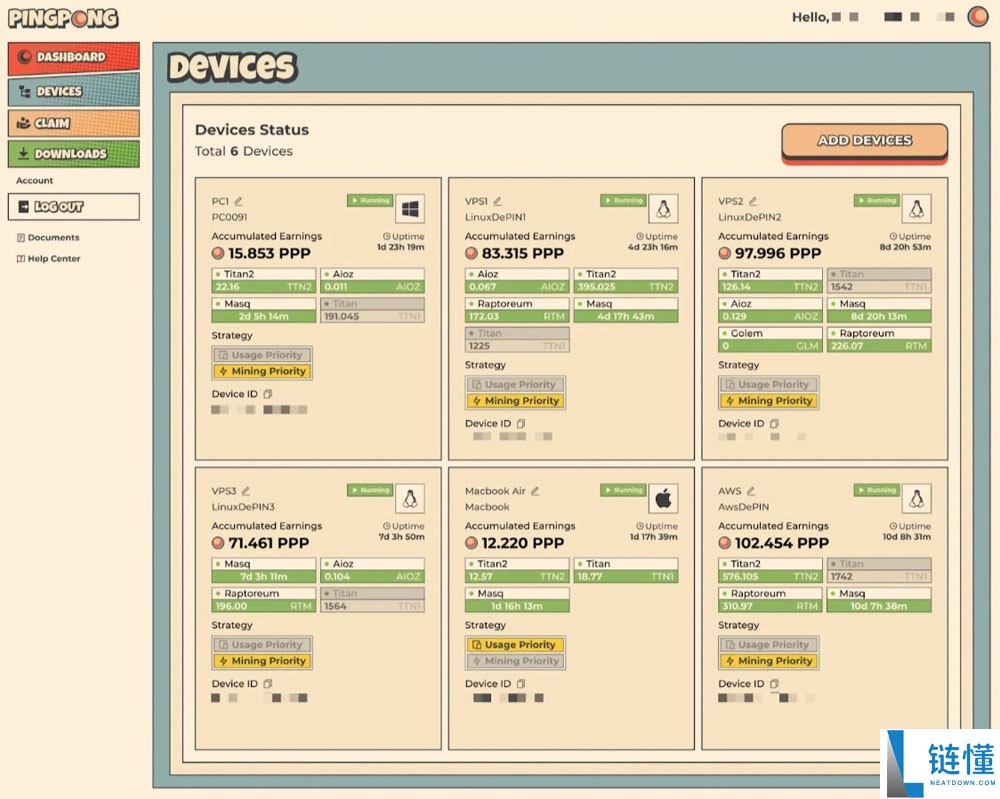Open the Documents link
The height and width of the screenshot is (799, 1000).
(x=48, y=237)
